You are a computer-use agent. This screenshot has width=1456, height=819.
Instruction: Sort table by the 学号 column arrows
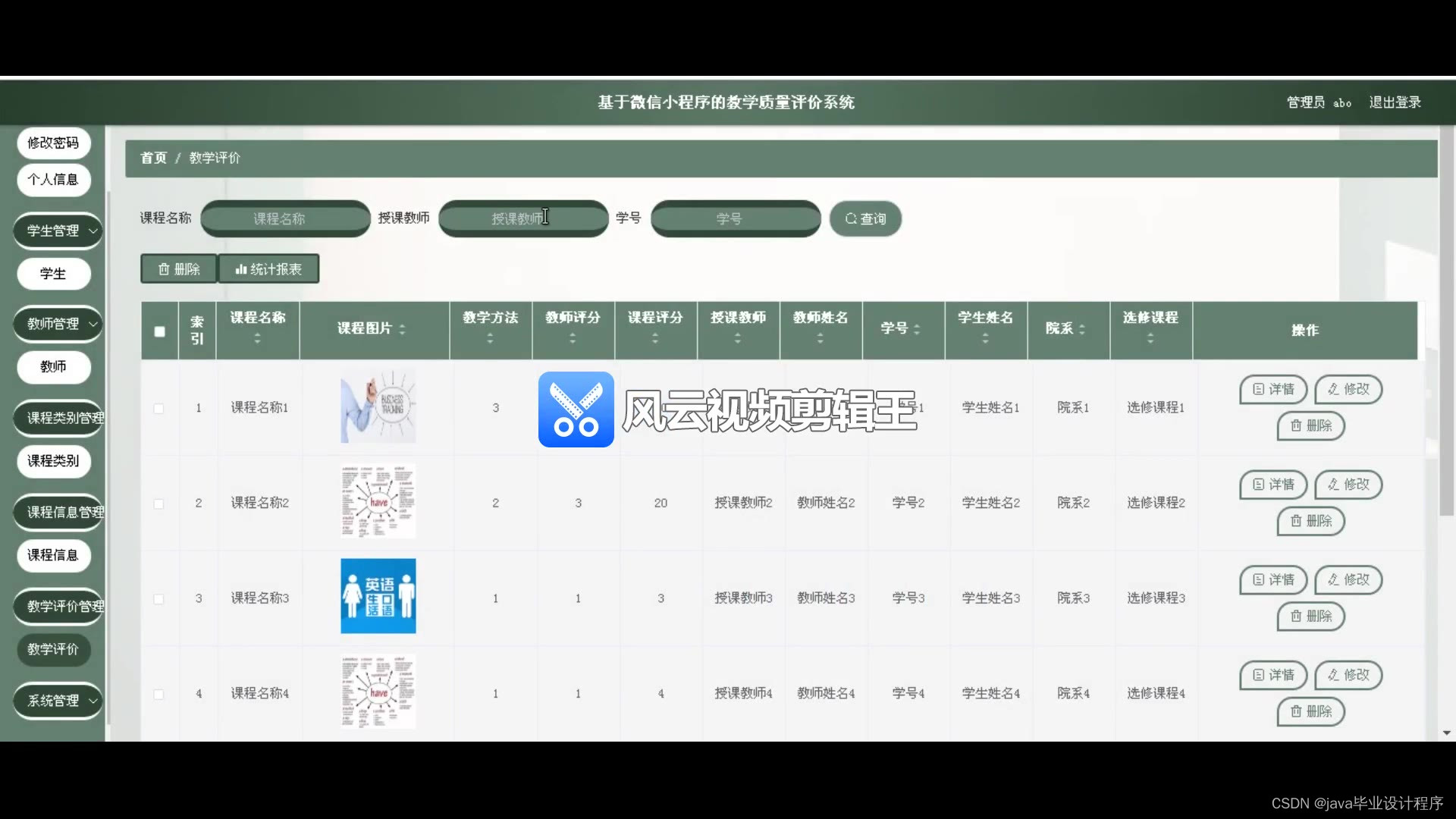(917, 329)
